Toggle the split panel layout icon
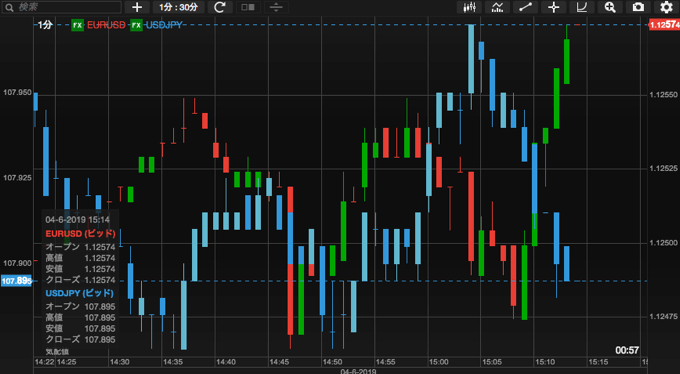 coord(248,7)
